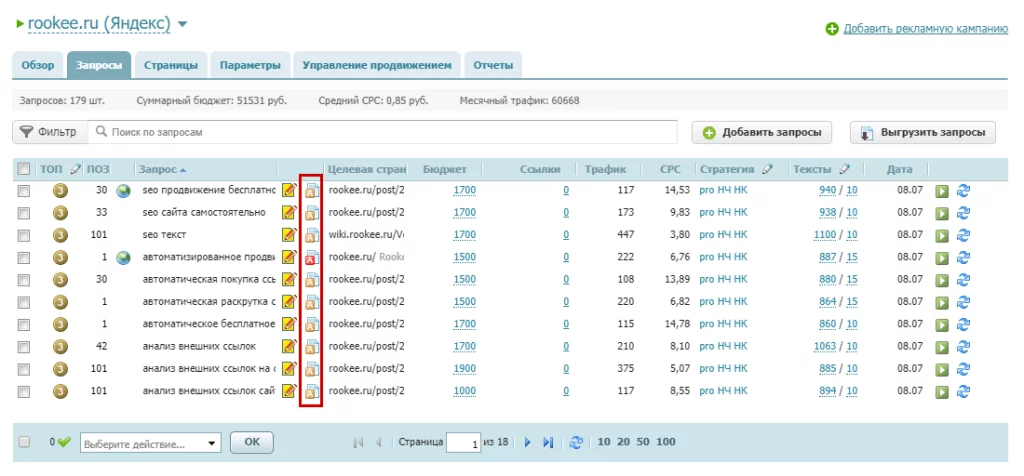Click the rookee.ru (Яндекс) project title
The width and height of the screenshot is (1024, 476).
click(x=99, y=24)
